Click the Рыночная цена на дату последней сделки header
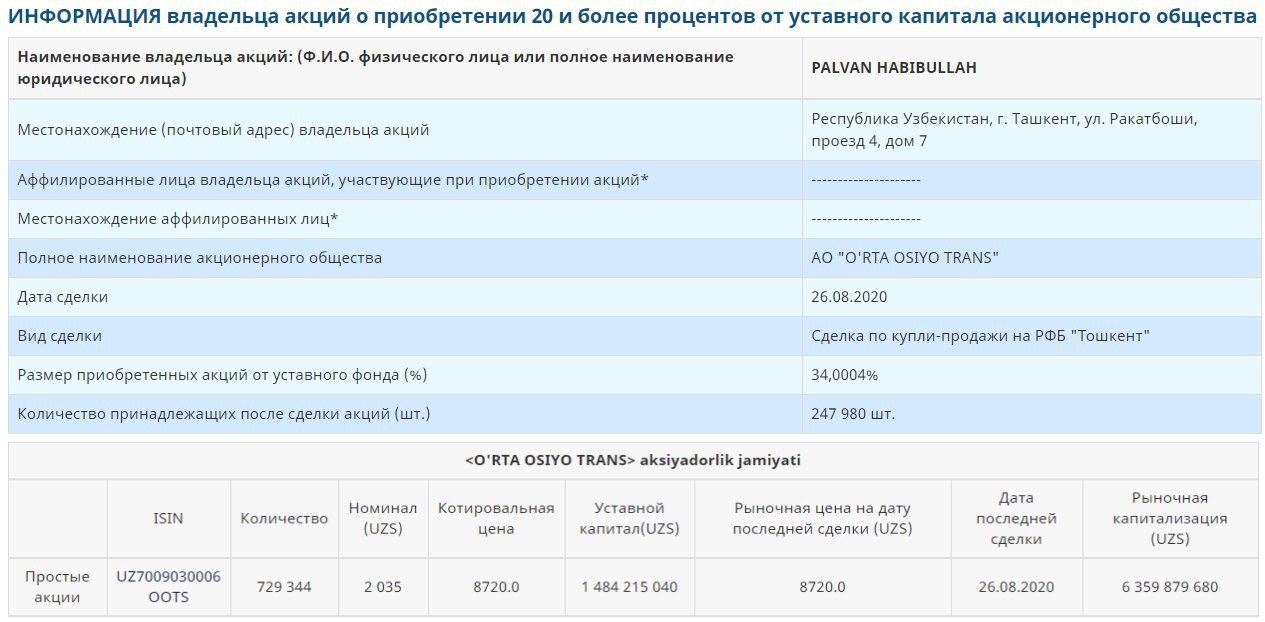Viewport: 1265px width, 622px height. 822,518
